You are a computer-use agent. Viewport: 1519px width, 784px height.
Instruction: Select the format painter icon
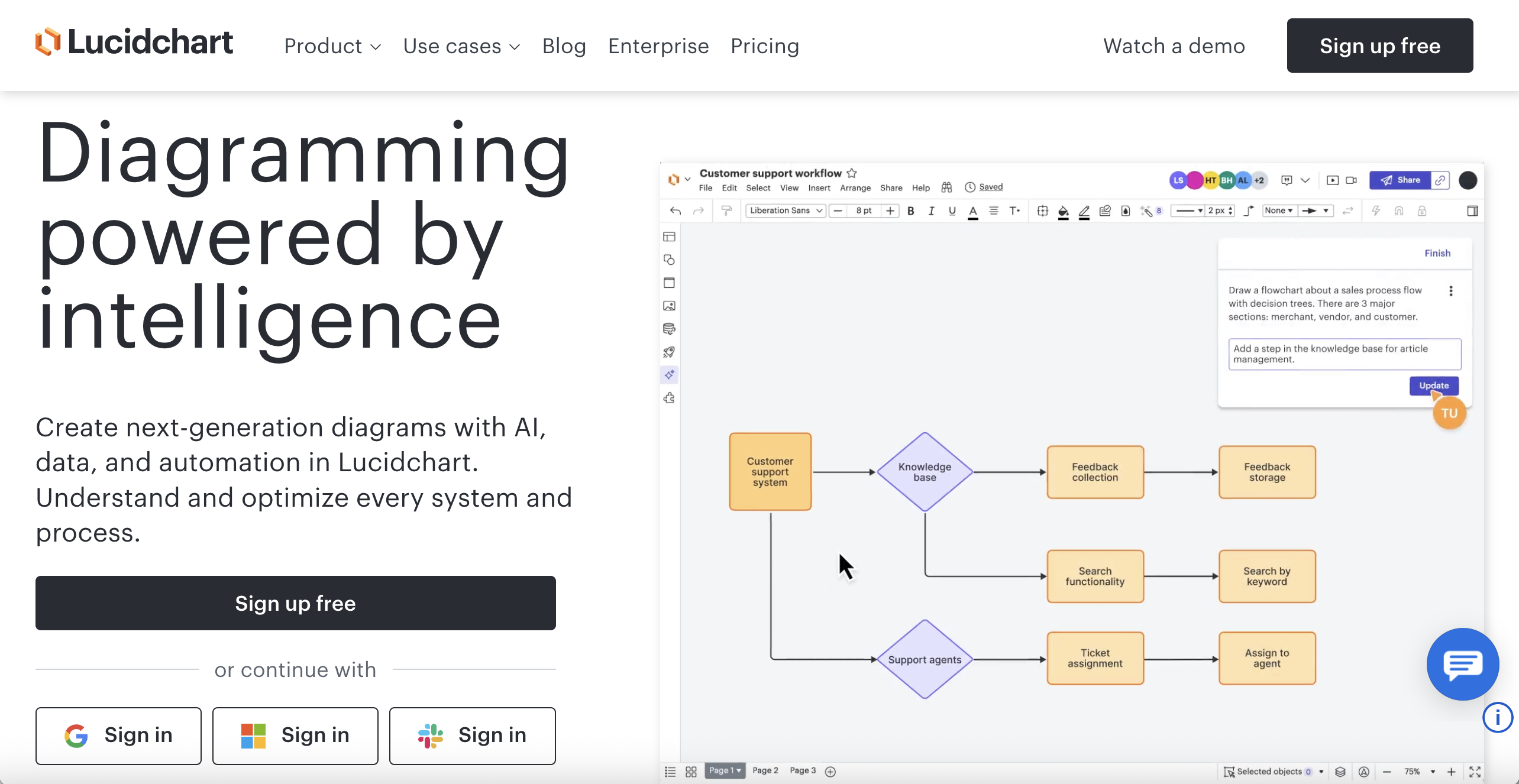(726, 211)
